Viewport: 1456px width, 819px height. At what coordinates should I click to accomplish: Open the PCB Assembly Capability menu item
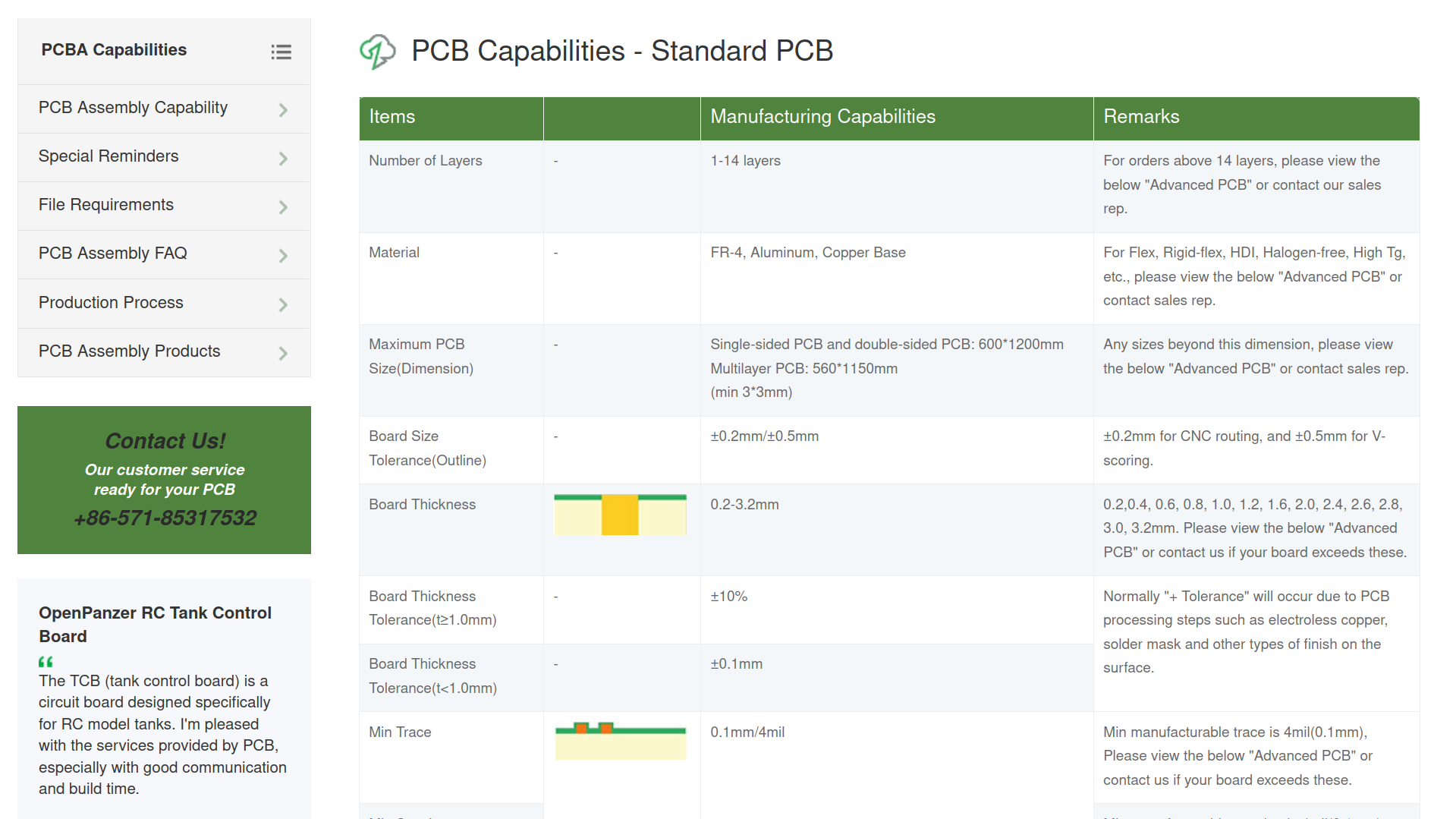click(133, 108)
